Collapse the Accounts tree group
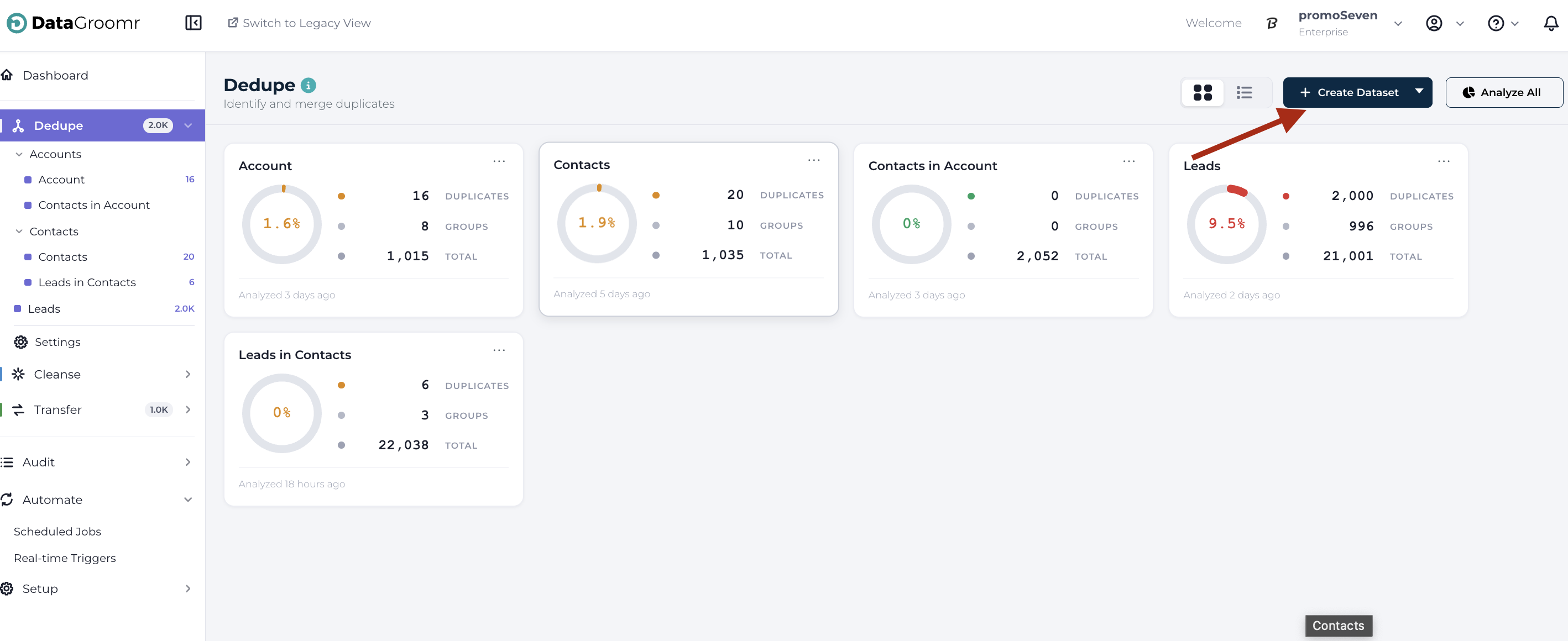Image resolution: width=1568 pixels, height=641 pixels. tap(19, 155)
